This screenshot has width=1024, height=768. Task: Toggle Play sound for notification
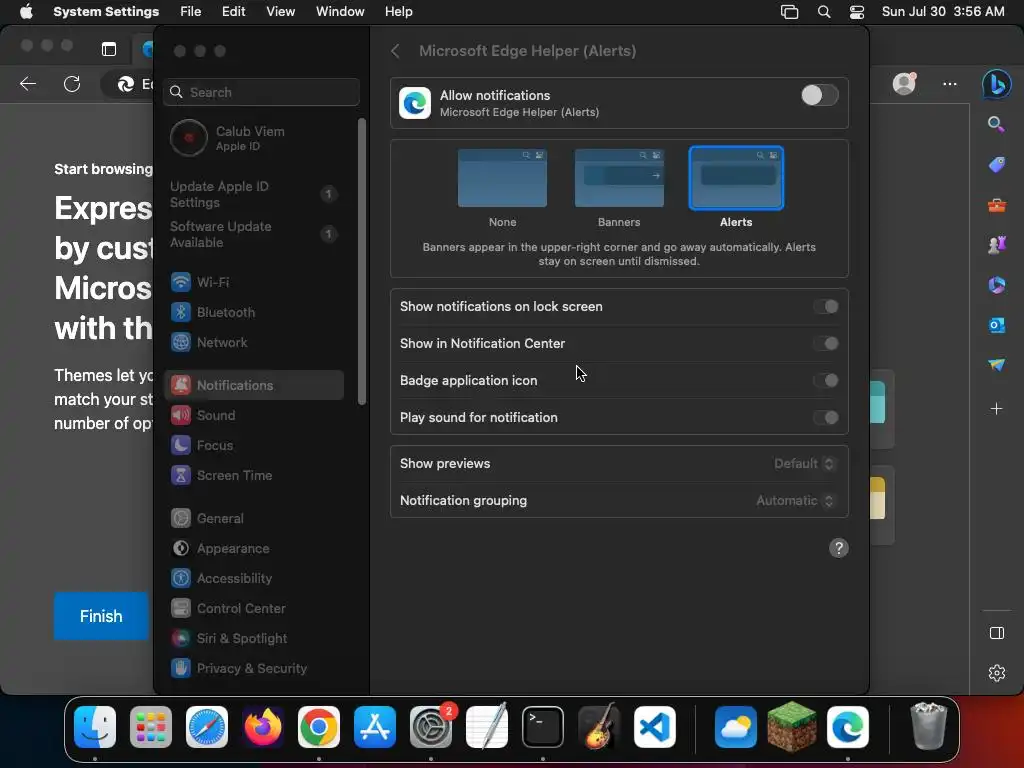[x=826, y=418]
